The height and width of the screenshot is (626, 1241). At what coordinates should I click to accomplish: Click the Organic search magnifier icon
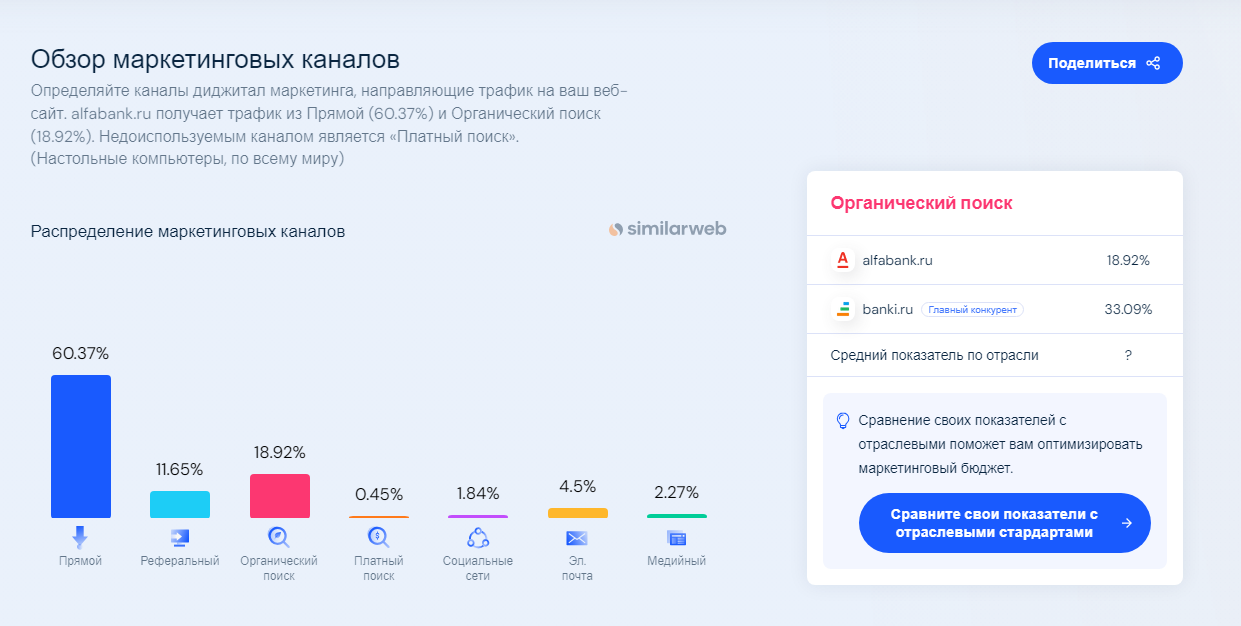279,537
